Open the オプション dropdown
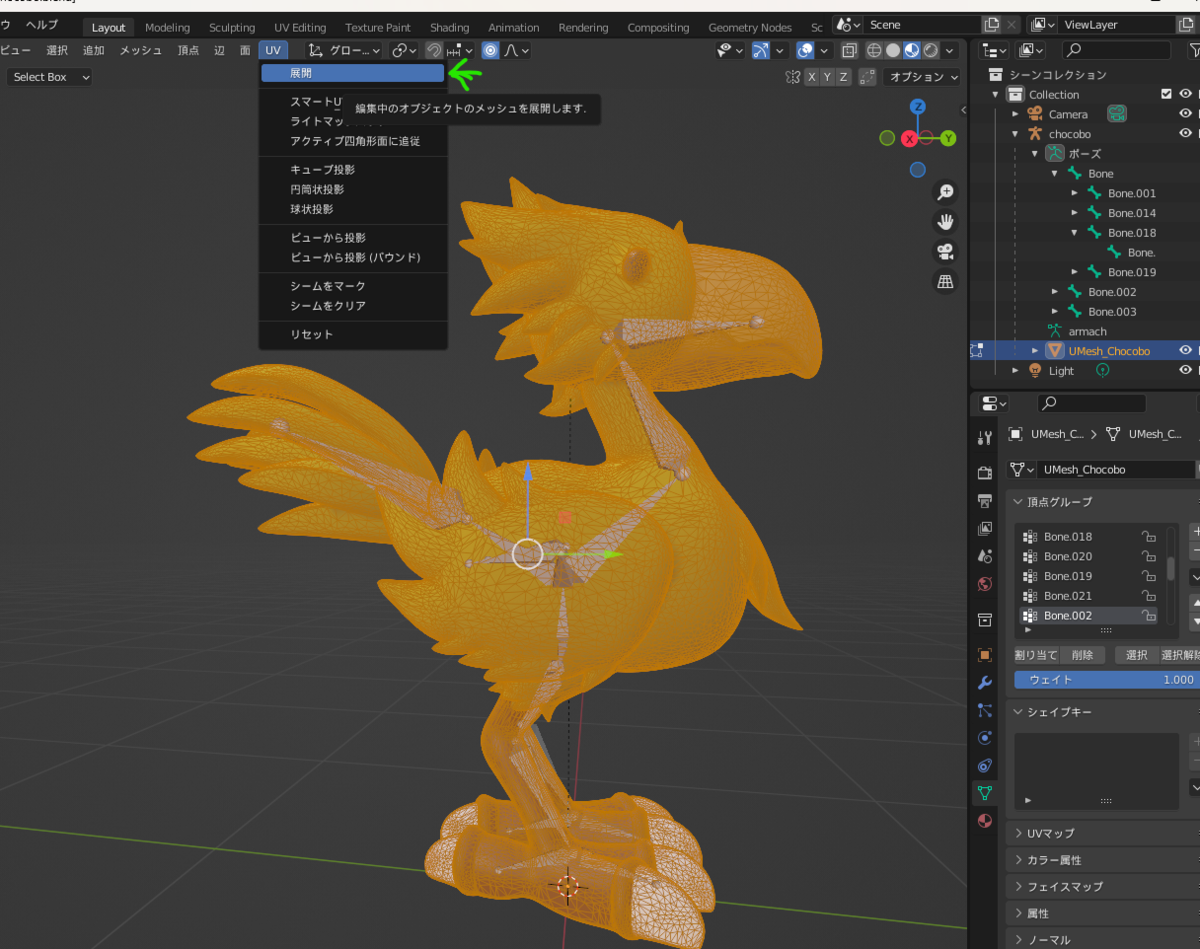Image resolution: width=1200 pixels, height=949 pixels. pos(922,77)
